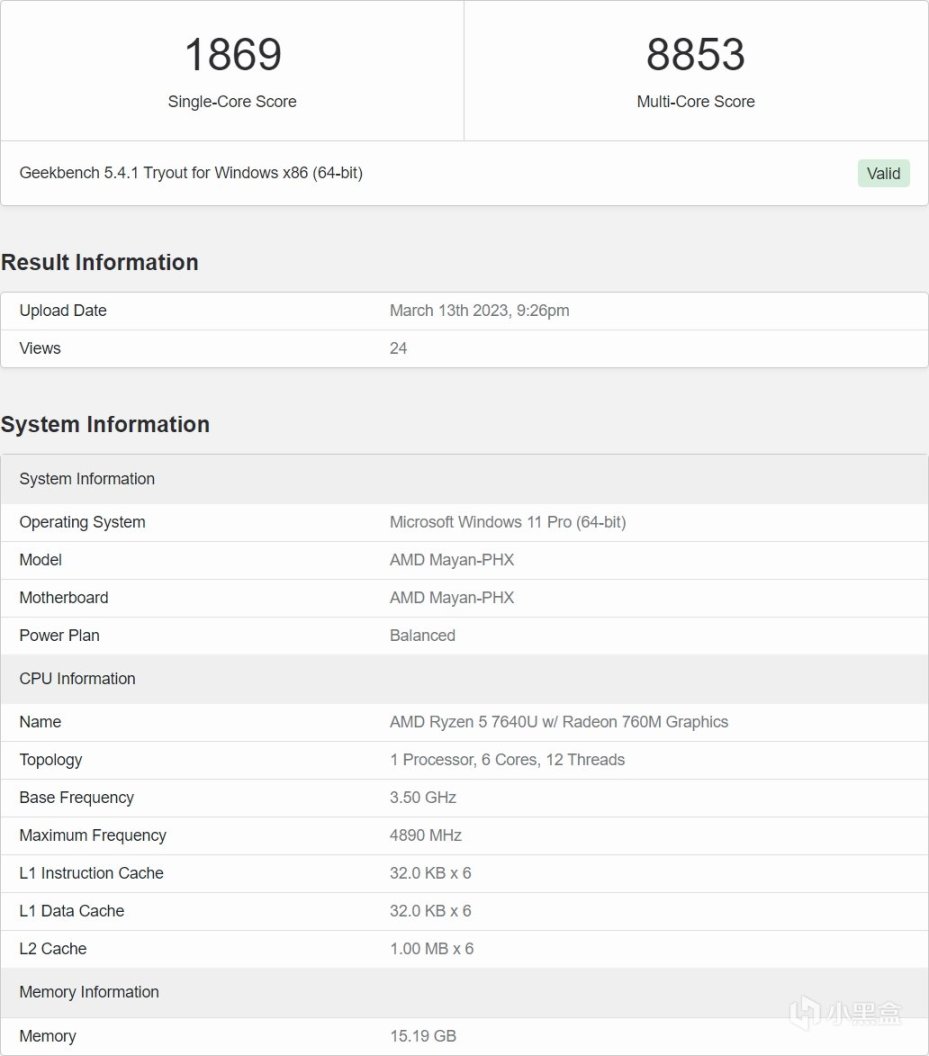929x1056 pixels.
Task: Click the Motherboard row label
Action: (64, 598)
